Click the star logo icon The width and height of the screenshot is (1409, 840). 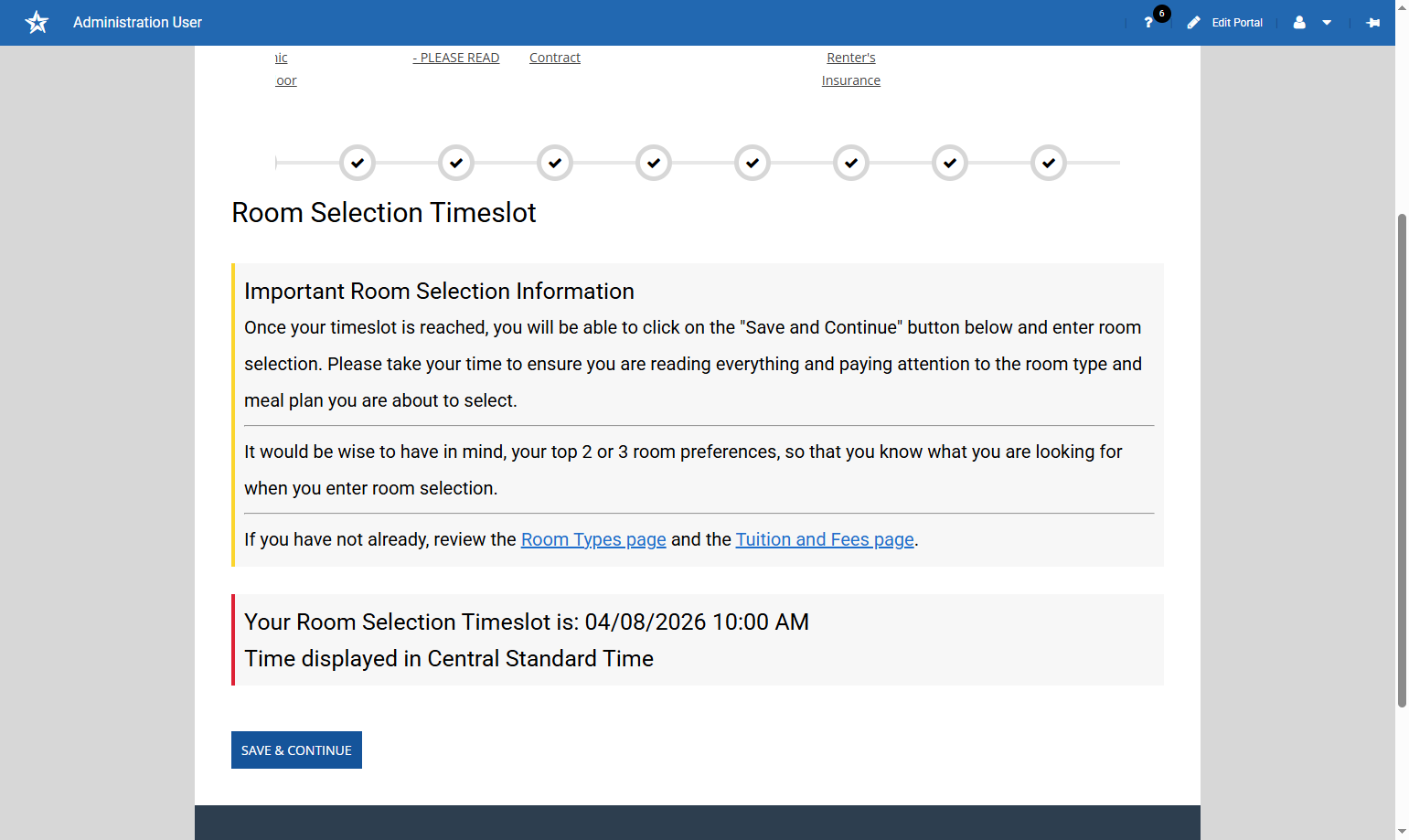(37, 22)
